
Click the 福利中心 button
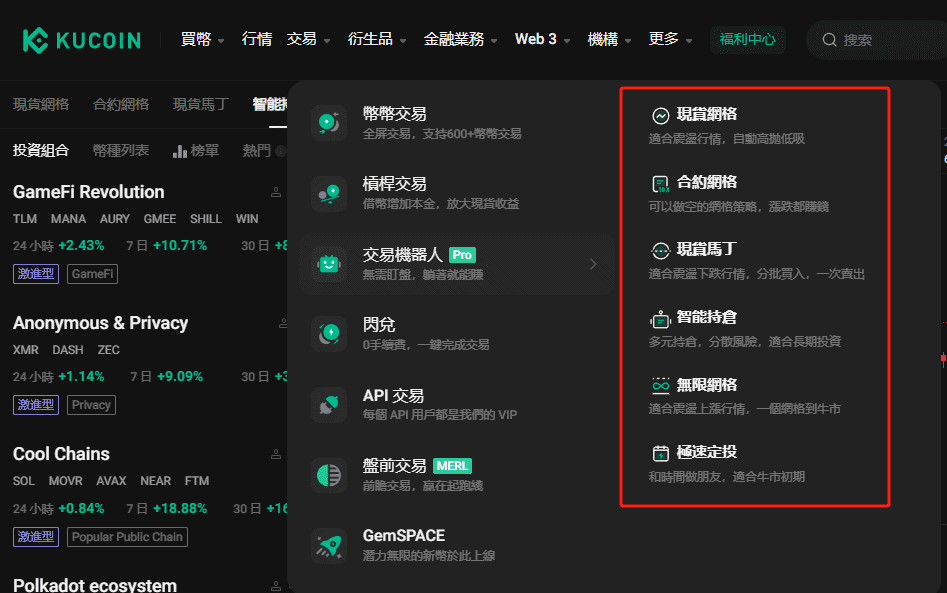click(748, 40)
